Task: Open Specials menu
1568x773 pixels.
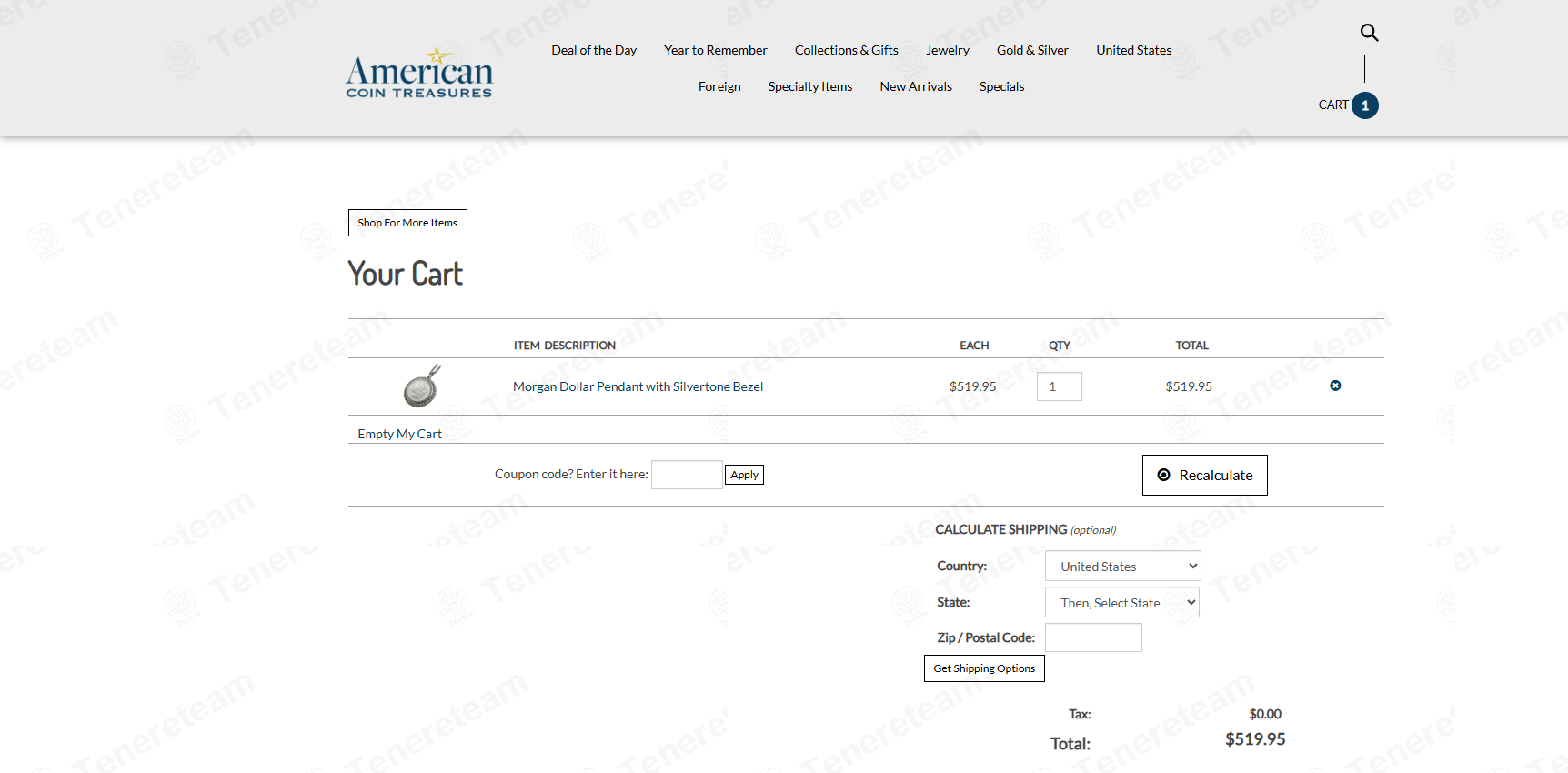Action: 1002,86
